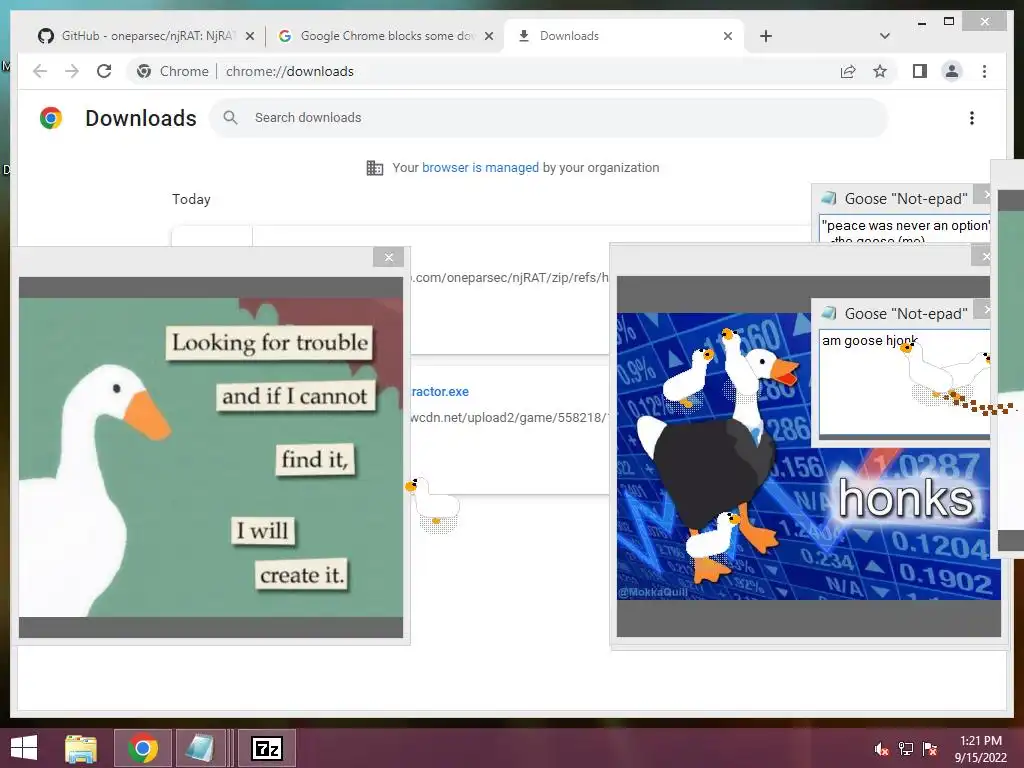Open the Downloads page three-dot menu
This screenshot has width=1024, height=768.
[972, 118]
